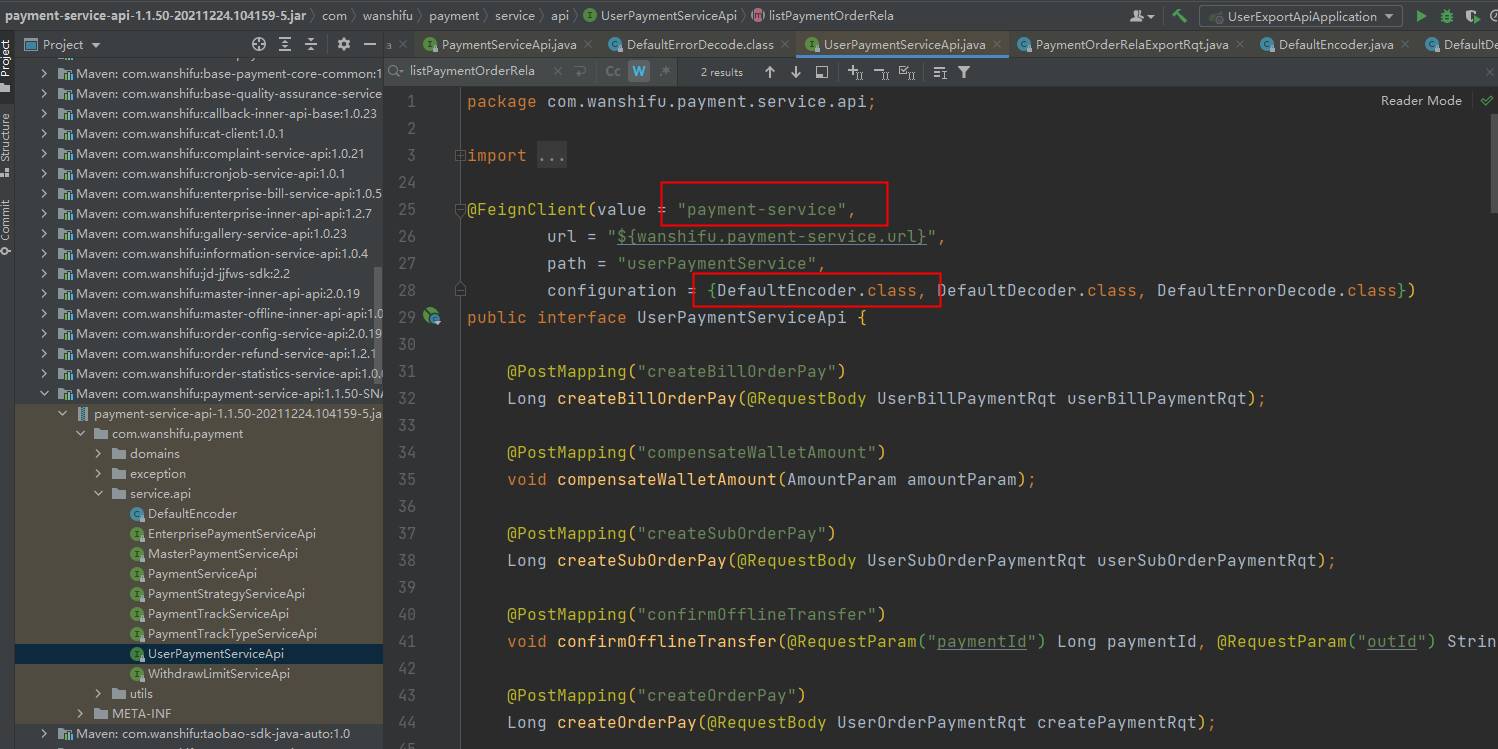
Task: Open the UserExportApiApplication run configuration dropdown
Action: [1301, 16]
